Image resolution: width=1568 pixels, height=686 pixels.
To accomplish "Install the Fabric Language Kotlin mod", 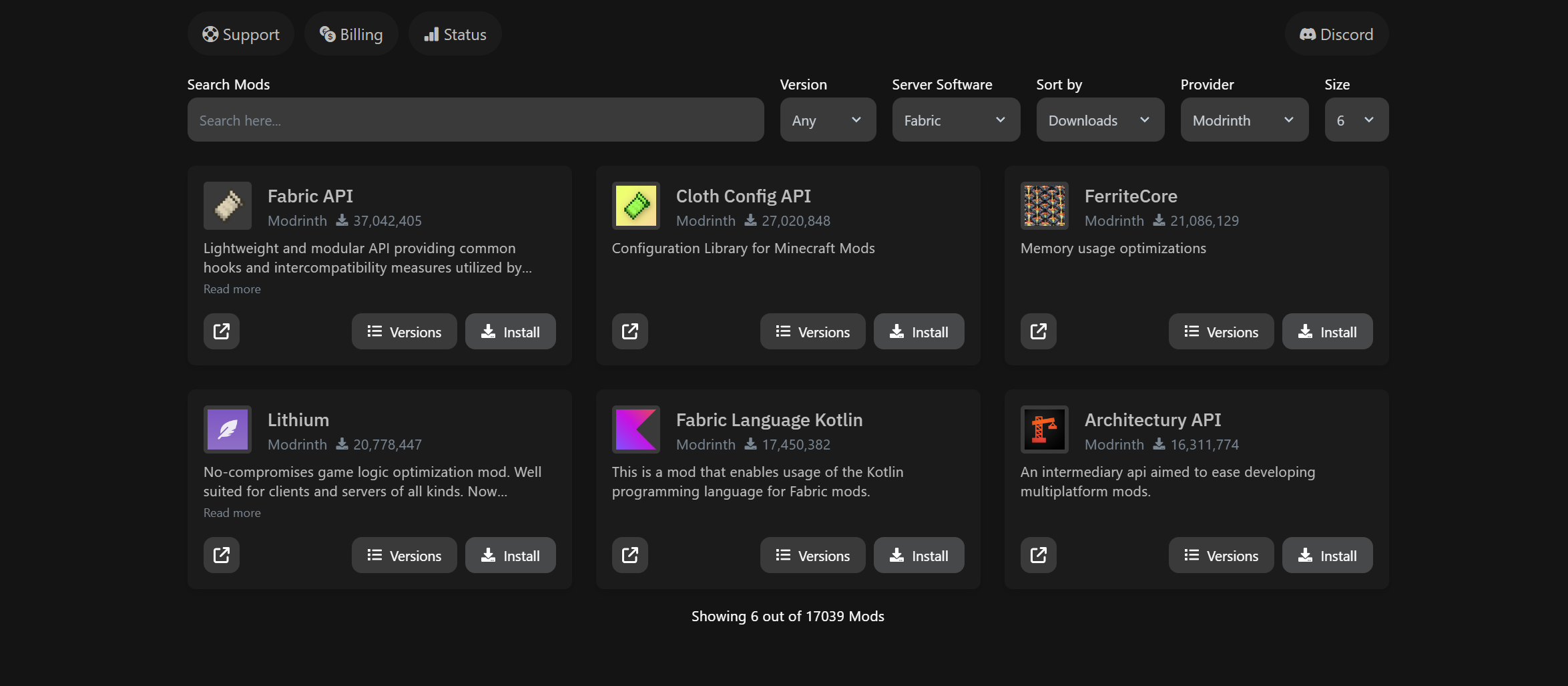I will pyautogui.click(x=919, y=555).
